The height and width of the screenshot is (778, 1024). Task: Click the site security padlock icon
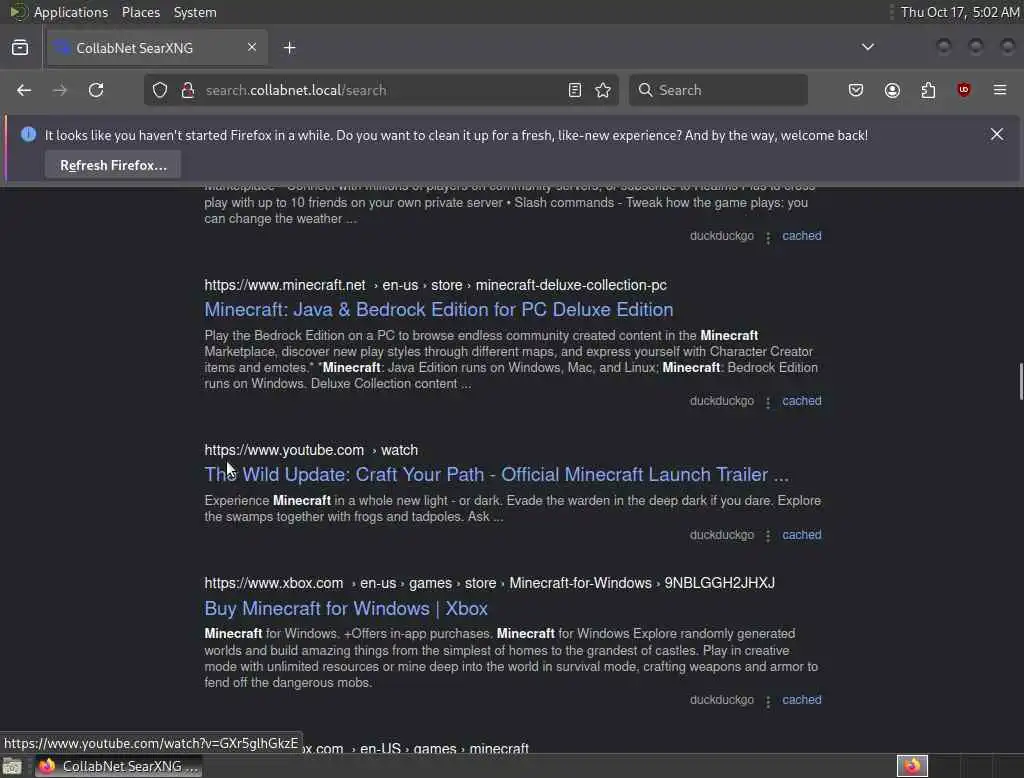point(188,90)
